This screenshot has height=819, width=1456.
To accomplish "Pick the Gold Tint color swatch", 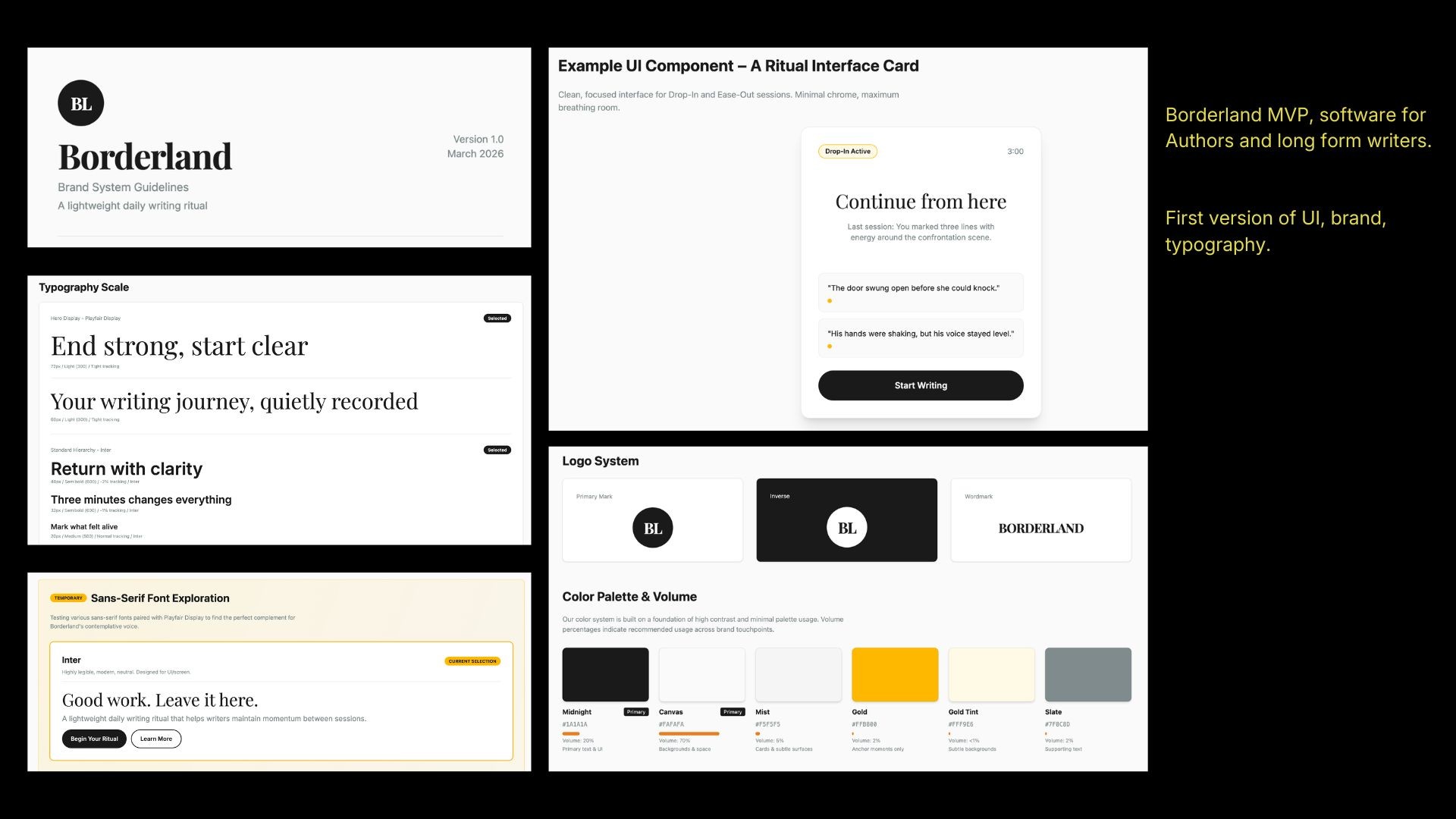I will 991,674.
